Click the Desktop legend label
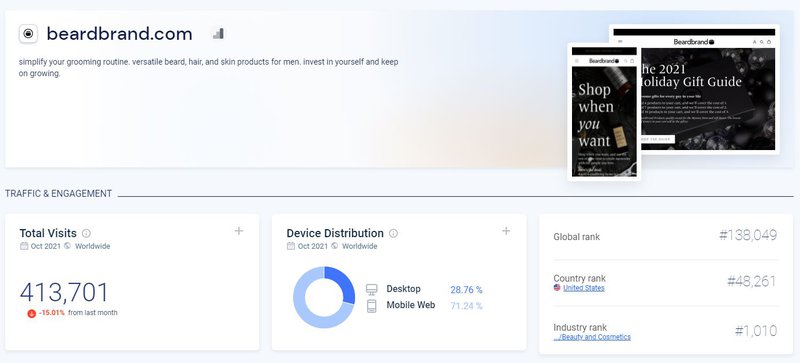The width and height of the screenshot is (800, 363). (x=404, y=289)
